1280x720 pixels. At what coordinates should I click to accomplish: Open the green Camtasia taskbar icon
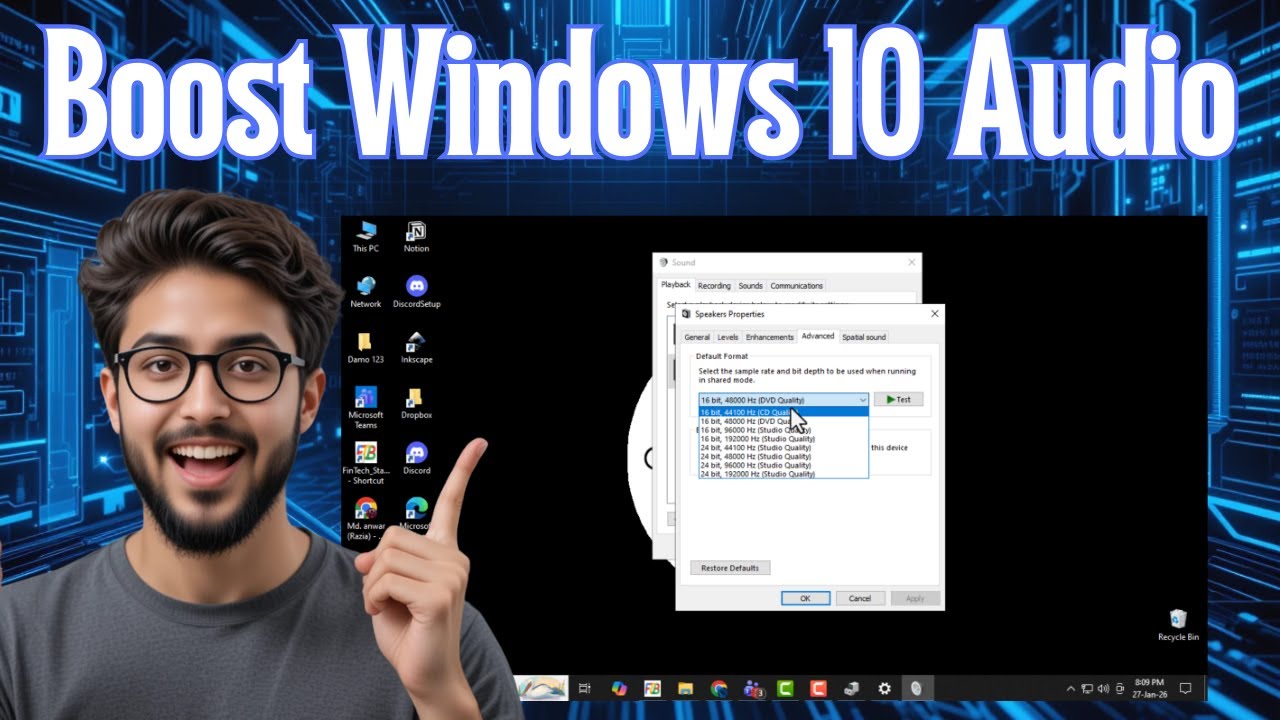click(785, 688)
